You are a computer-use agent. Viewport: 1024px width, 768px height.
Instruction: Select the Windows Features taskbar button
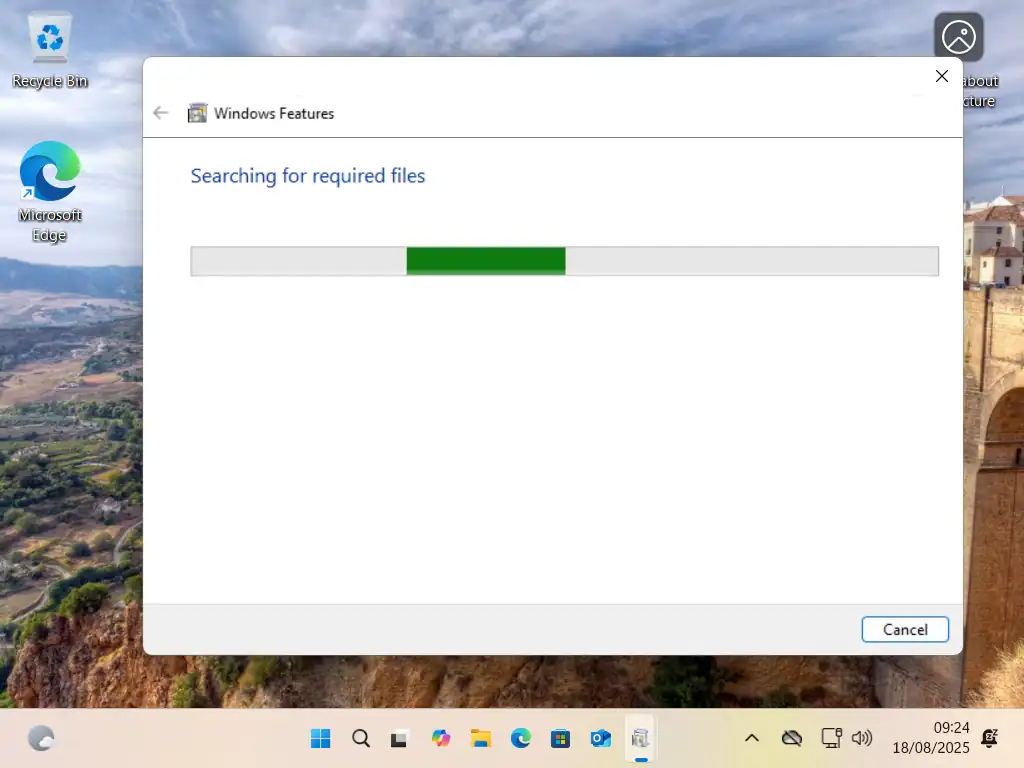point(640,739)
